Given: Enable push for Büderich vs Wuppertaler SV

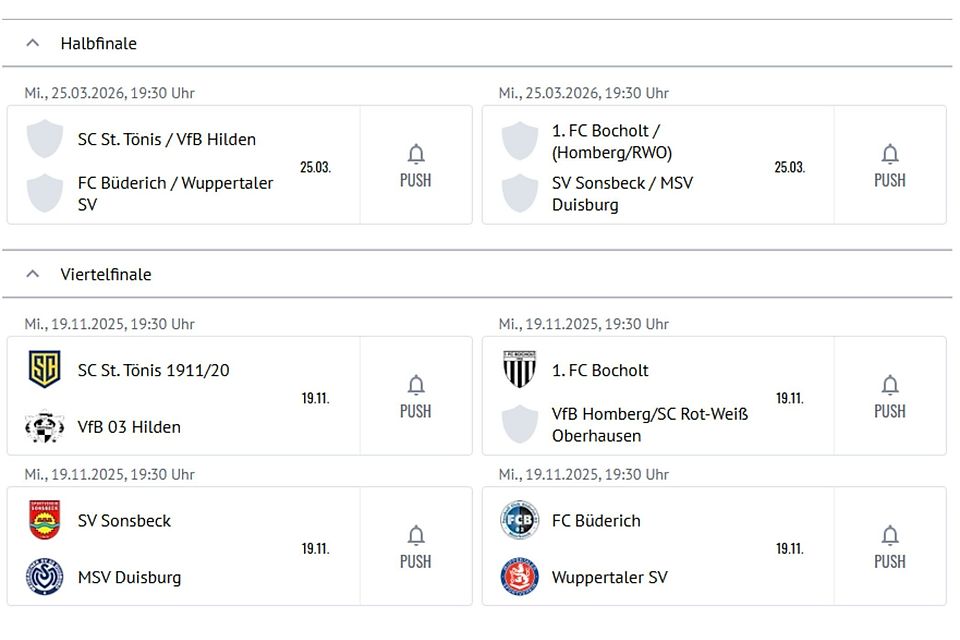Looking at the screenshot, I should click(x=890, y=546).
